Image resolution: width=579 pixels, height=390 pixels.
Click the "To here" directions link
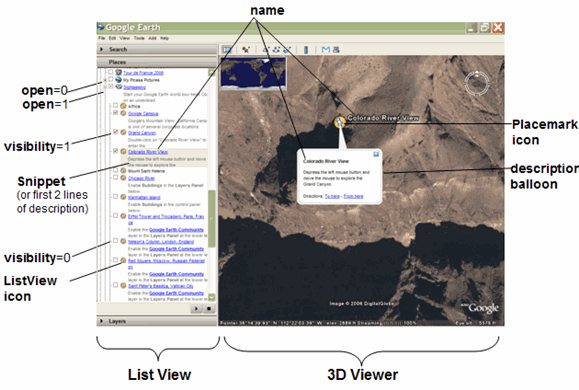[332, 196]
